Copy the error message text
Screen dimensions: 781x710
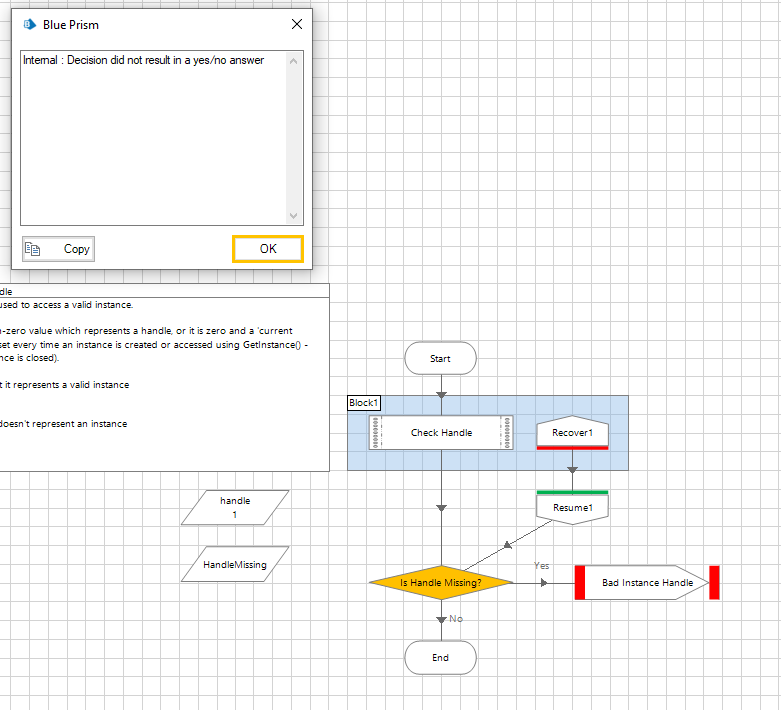point(58,249)
